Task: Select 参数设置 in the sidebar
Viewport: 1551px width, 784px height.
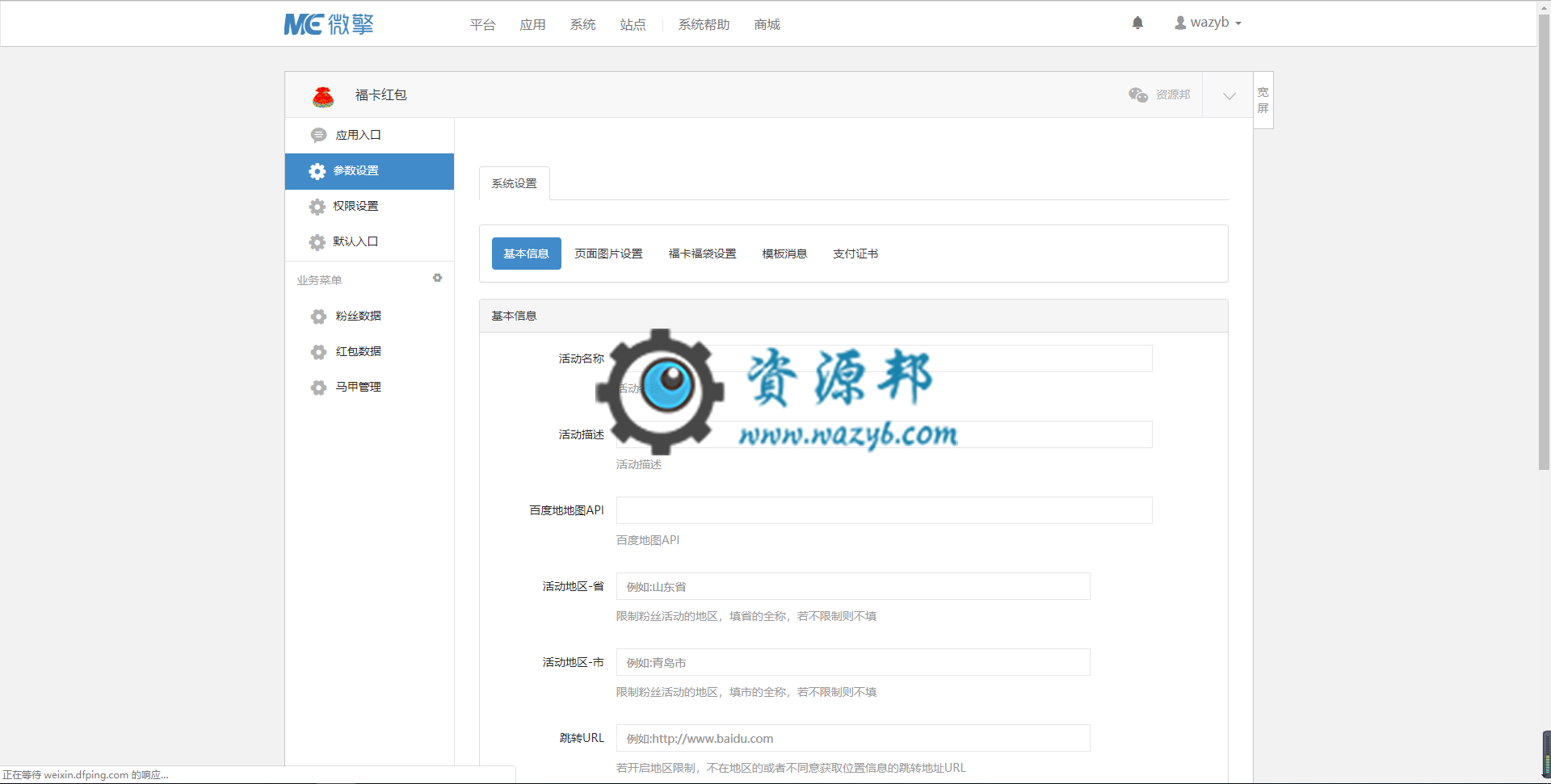Action: [x=369, y=171]
